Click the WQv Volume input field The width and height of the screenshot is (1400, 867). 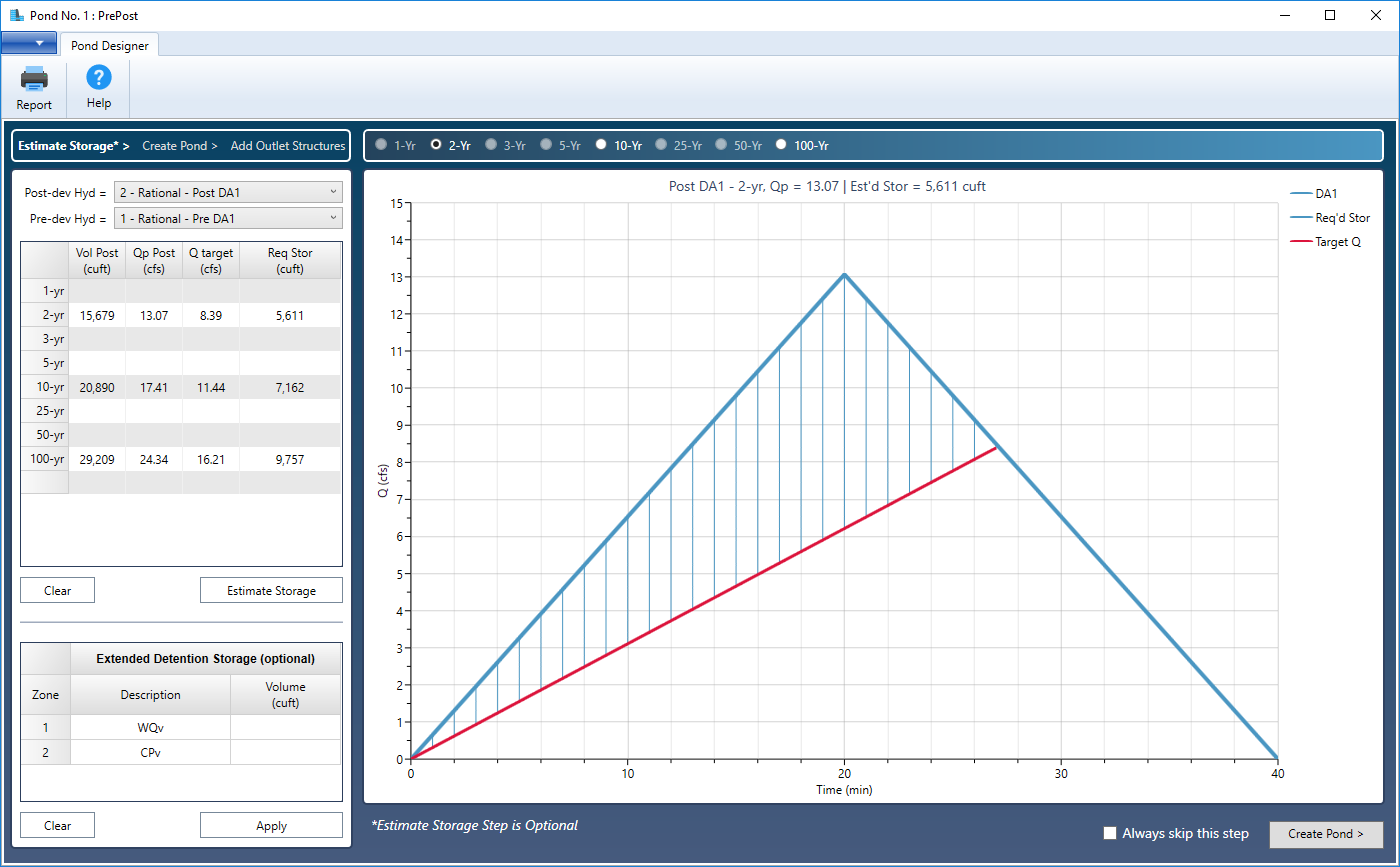pyautogui.click(x=286, y=727)
